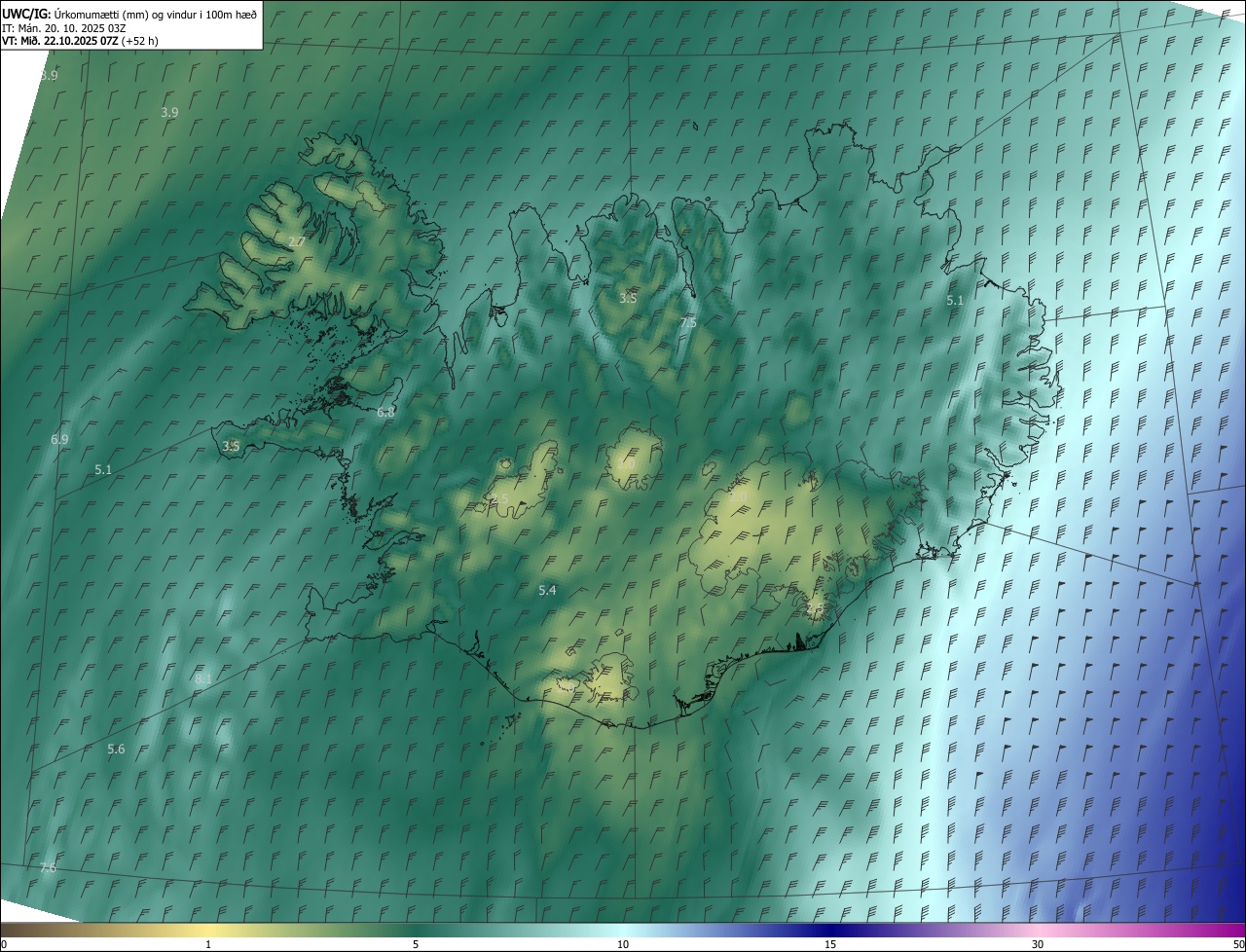Click the 8.1 value label on the map
The width and height of the screenshot is (1246, 952).
203,678
